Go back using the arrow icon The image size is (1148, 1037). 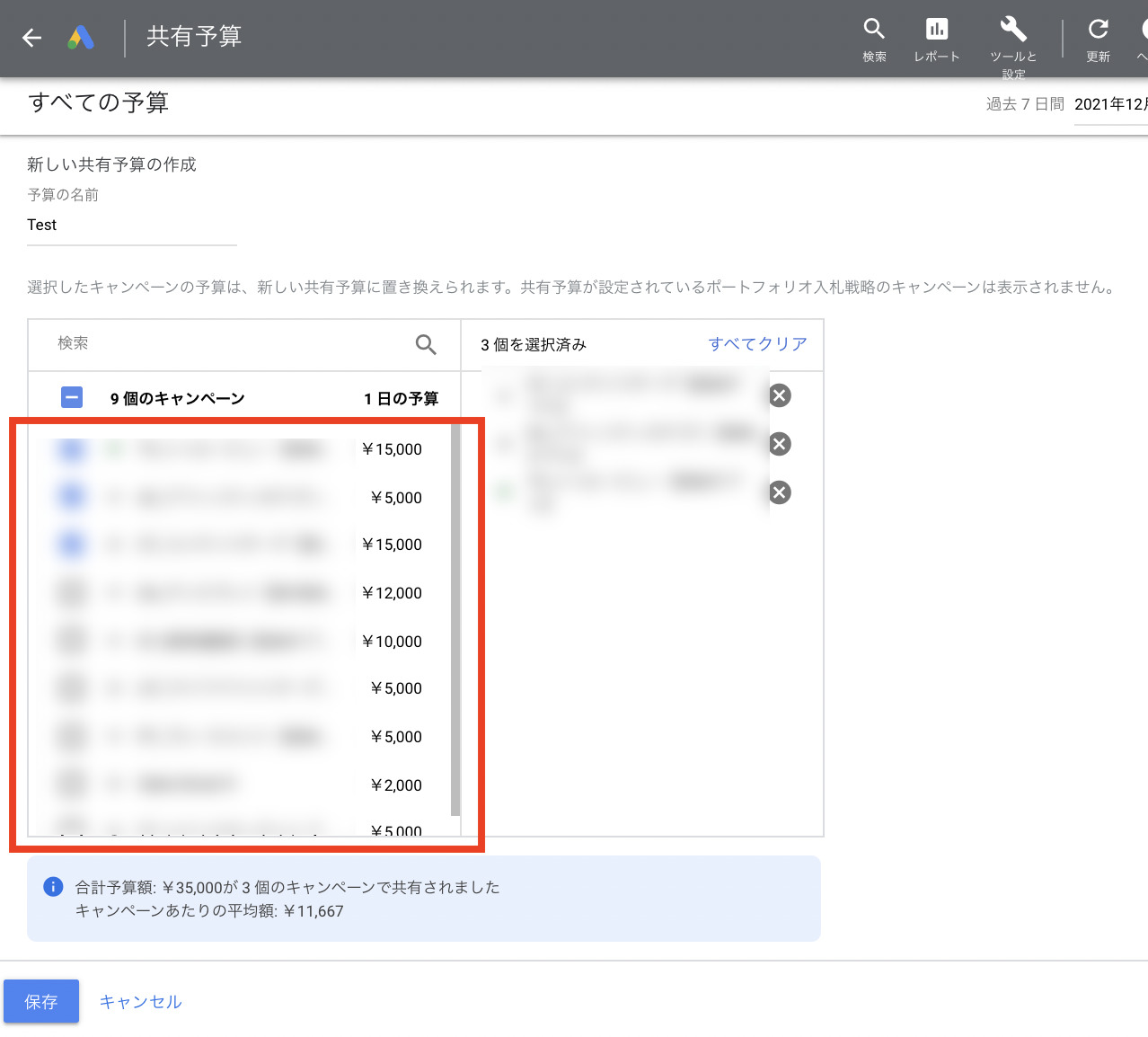[31, 38]
